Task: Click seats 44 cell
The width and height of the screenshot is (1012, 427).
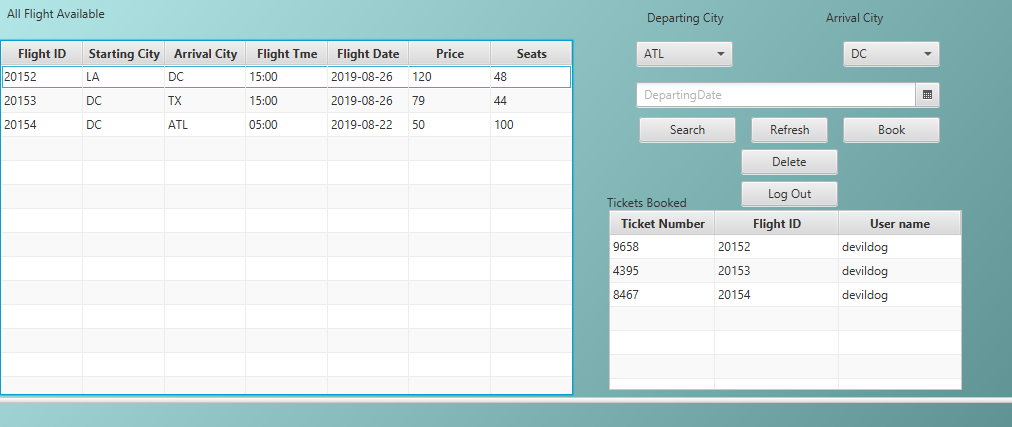Action: click(531, 101)
